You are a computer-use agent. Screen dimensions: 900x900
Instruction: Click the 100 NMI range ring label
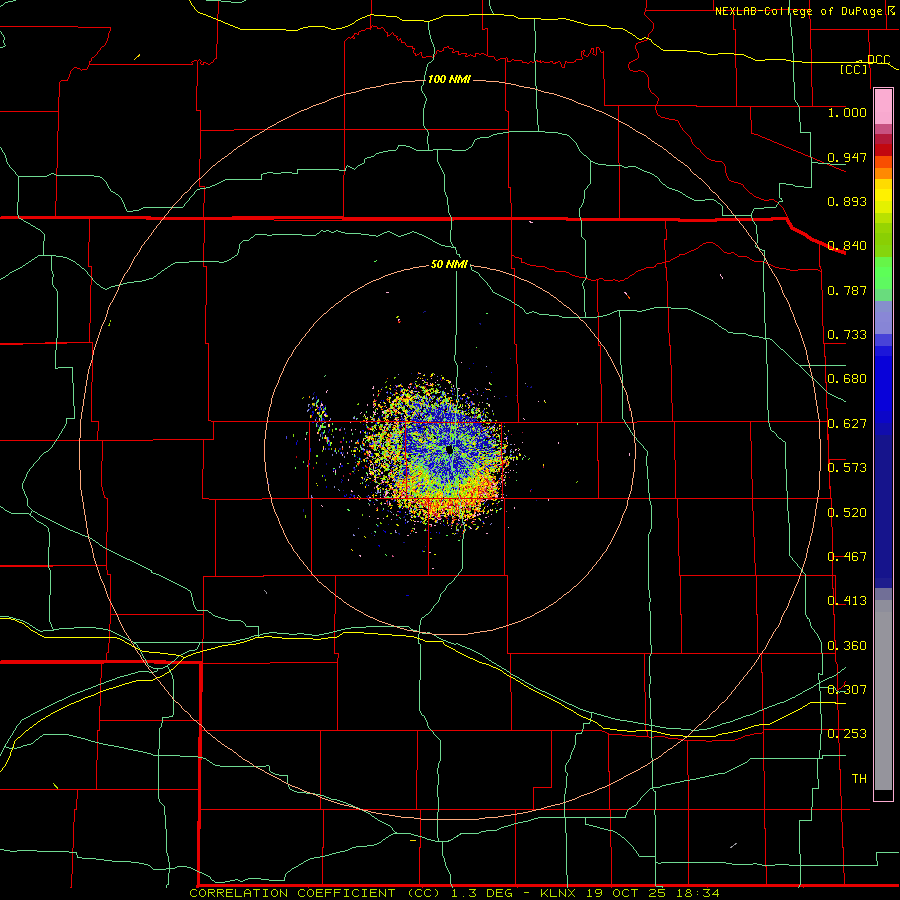click(x=449, y=79)
